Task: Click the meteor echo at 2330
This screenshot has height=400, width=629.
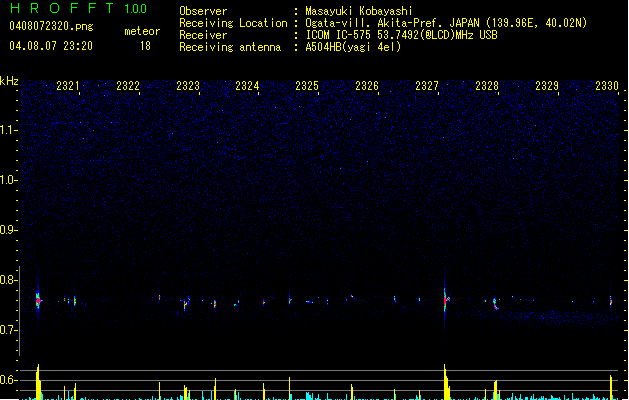Action: coord(611,301)
